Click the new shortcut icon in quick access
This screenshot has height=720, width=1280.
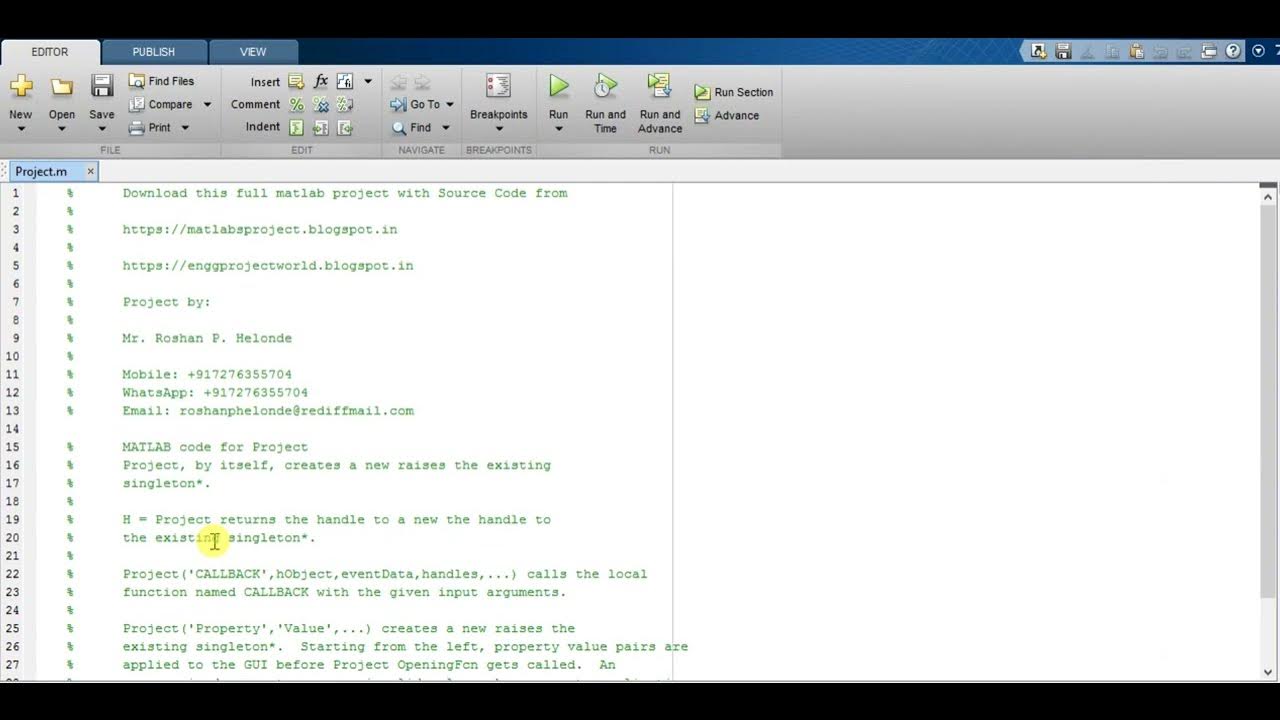point(1039,51)
